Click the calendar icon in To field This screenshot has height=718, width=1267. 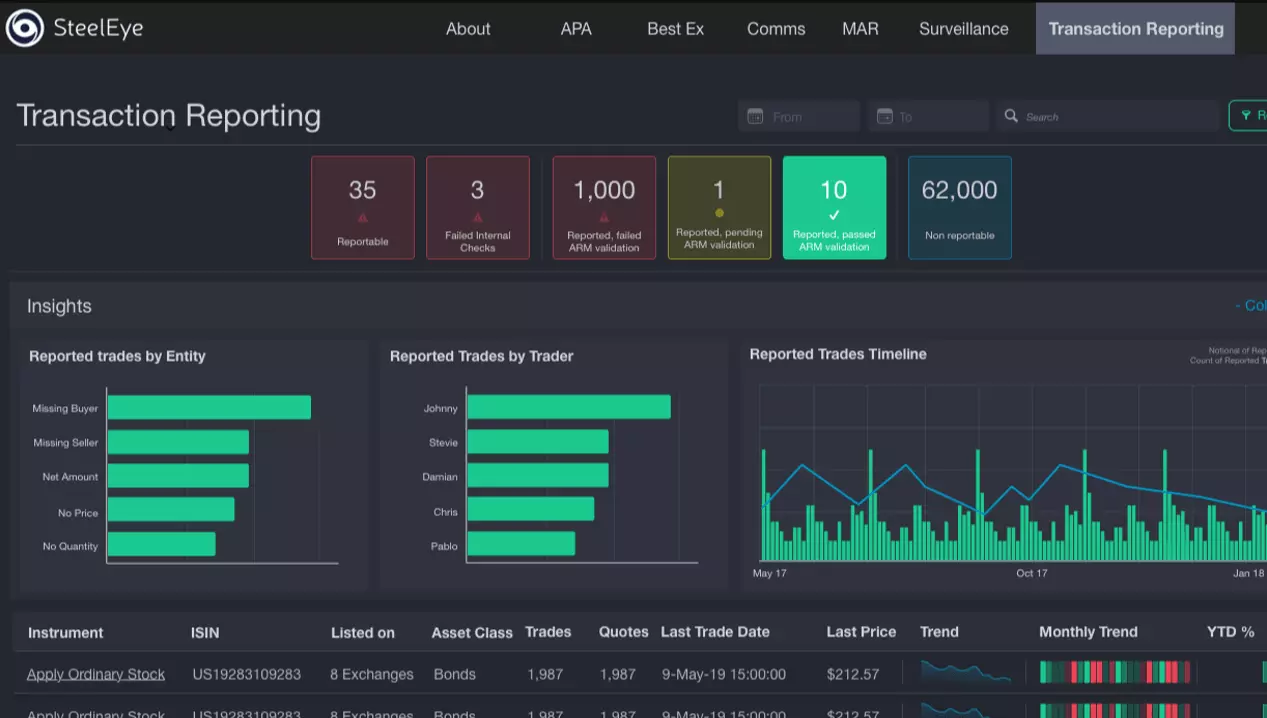click(x=884, y=116)
